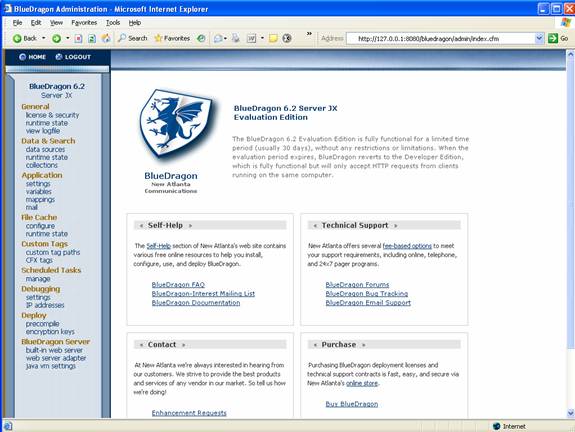Open web server adapter page

[56, 358]
